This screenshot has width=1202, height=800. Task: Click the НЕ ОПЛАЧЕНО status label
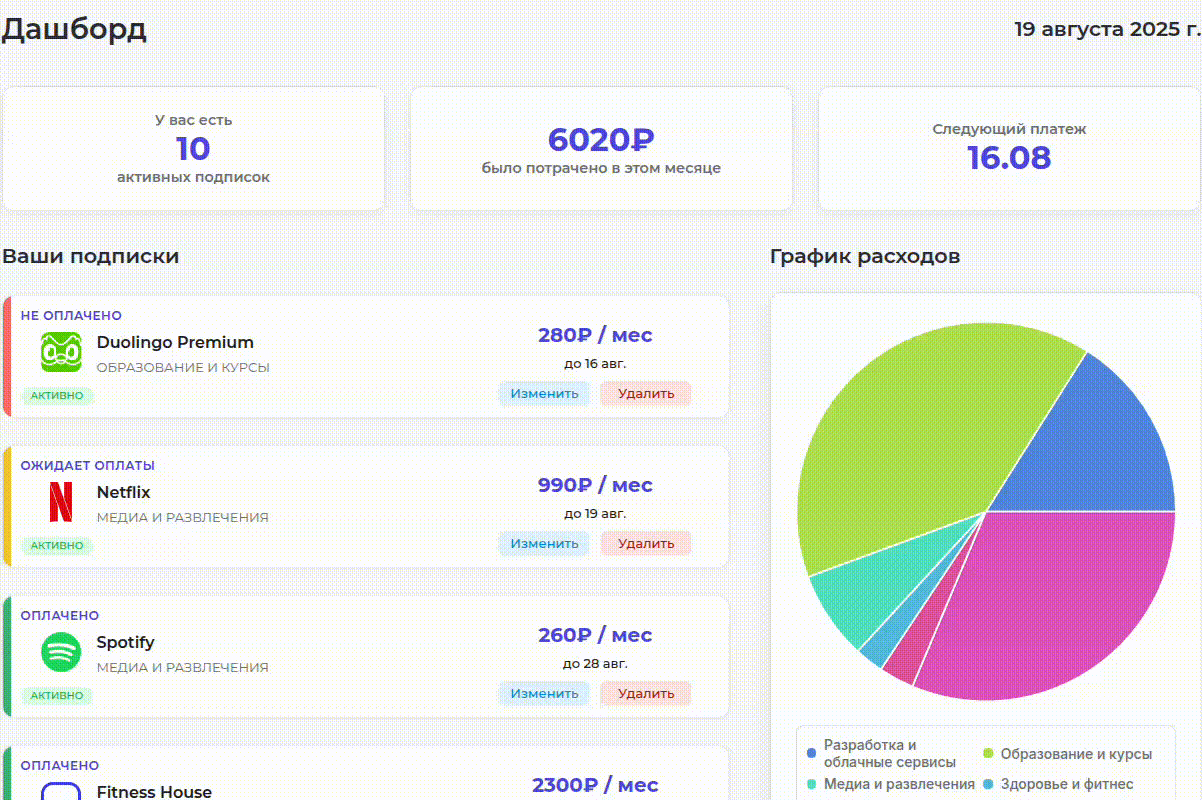pyautogui.click(x=71, y=315)
